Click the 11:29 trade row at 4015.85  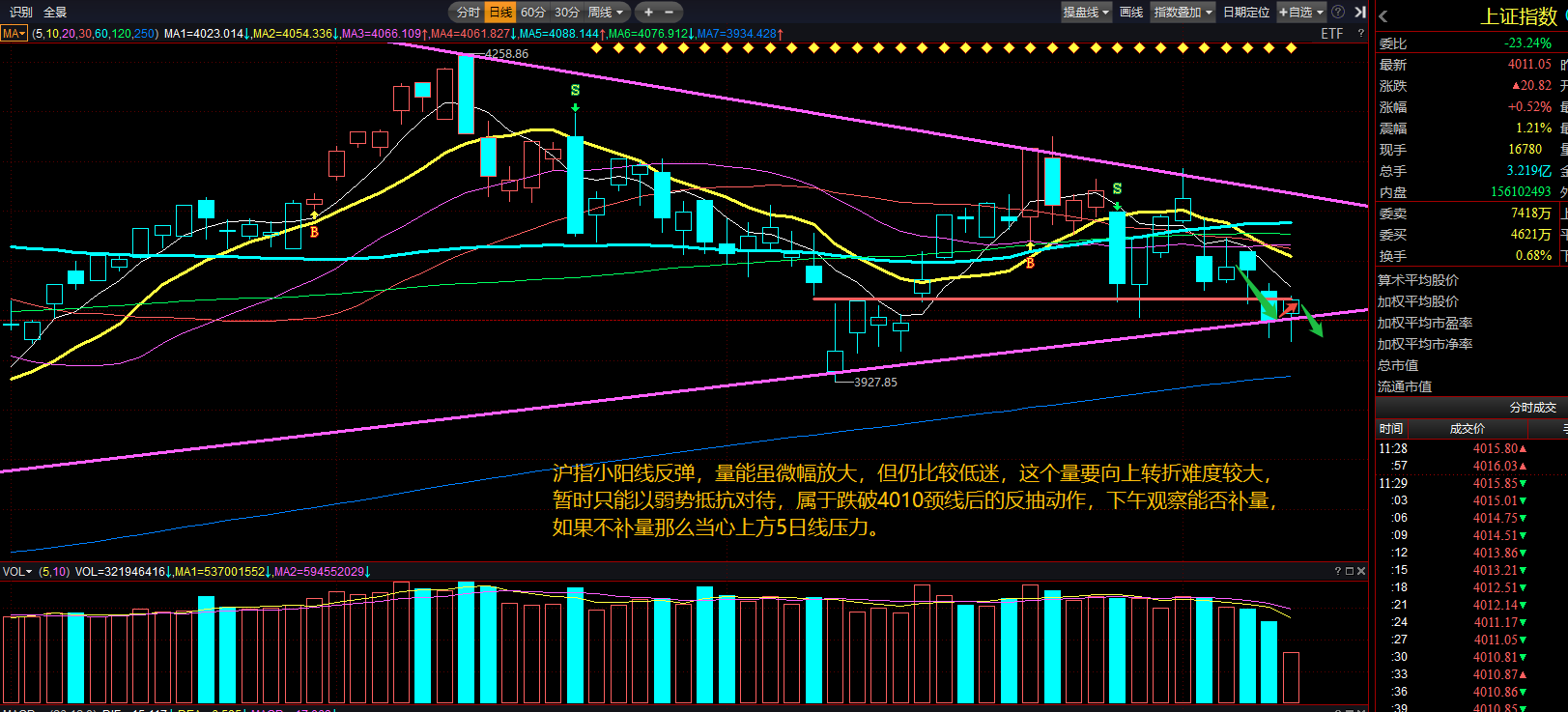tap(1470, 484)
